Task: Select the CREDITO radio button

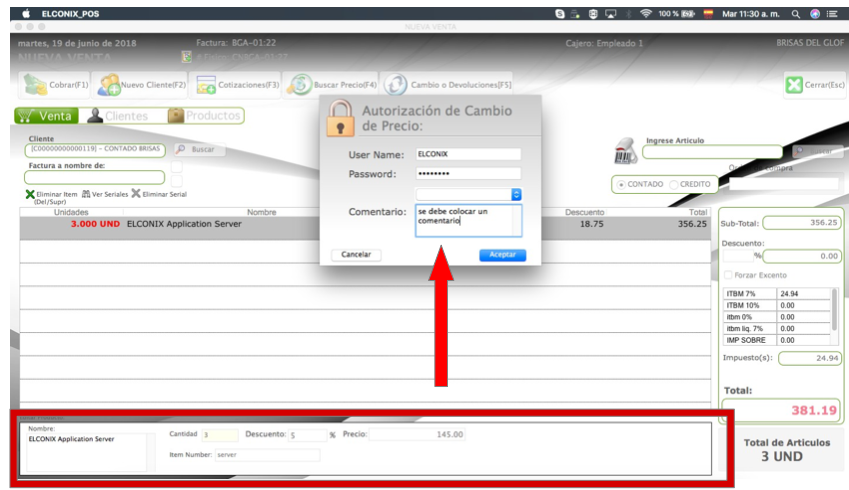Action: point(674,185)
